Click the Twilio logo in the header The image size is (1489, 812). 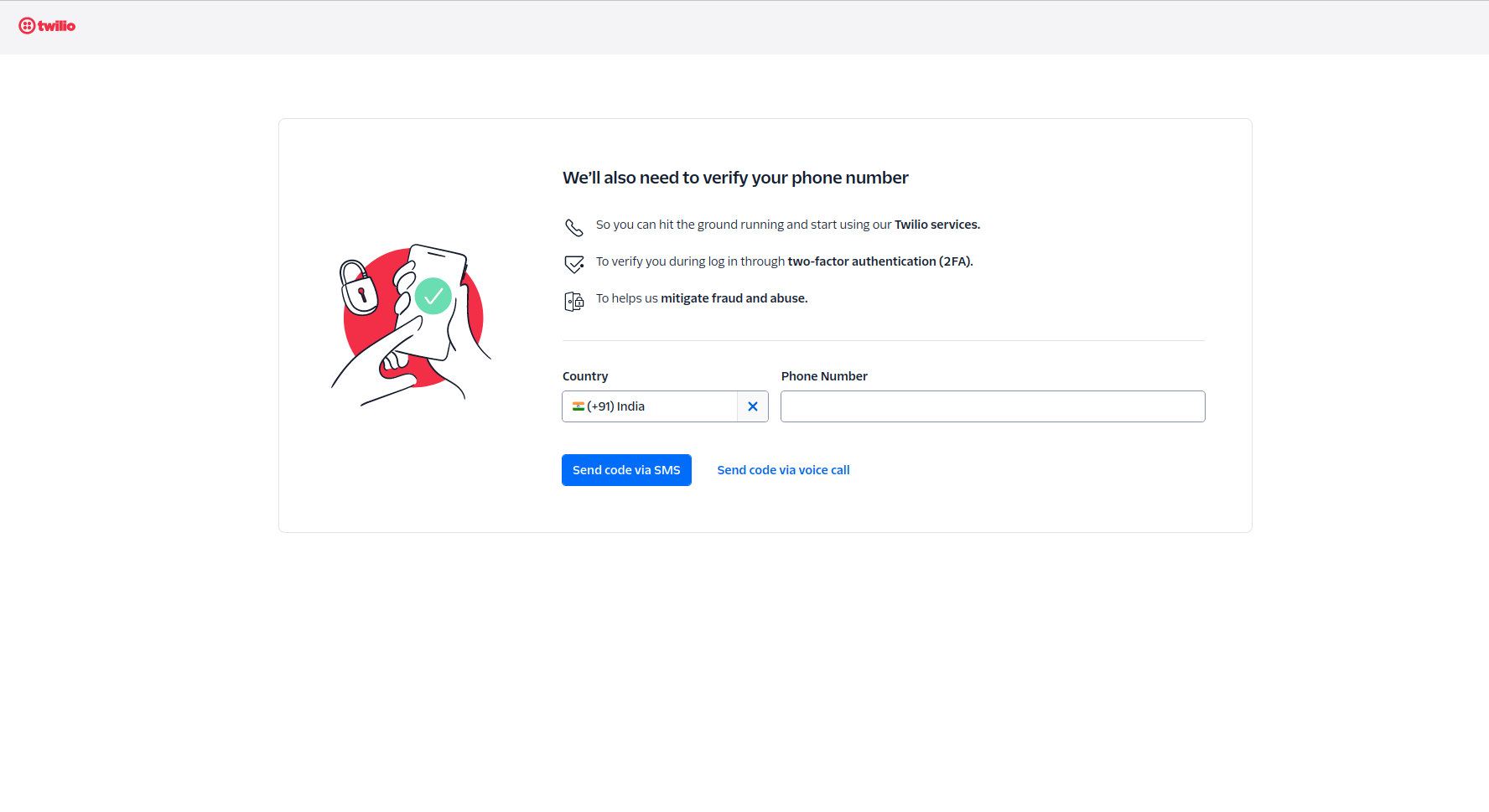pyautogui.click(x=47, y=26)
